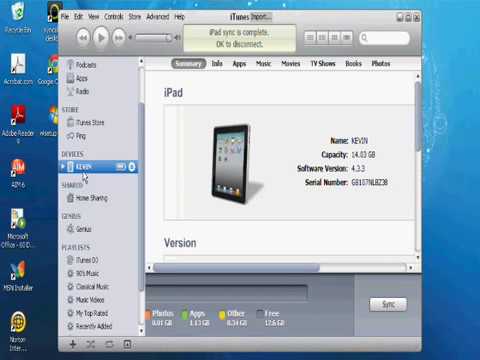This screenshot has height=360, width=480.
Task: Open the Edit menu
Action: click(x=78, y=16)
